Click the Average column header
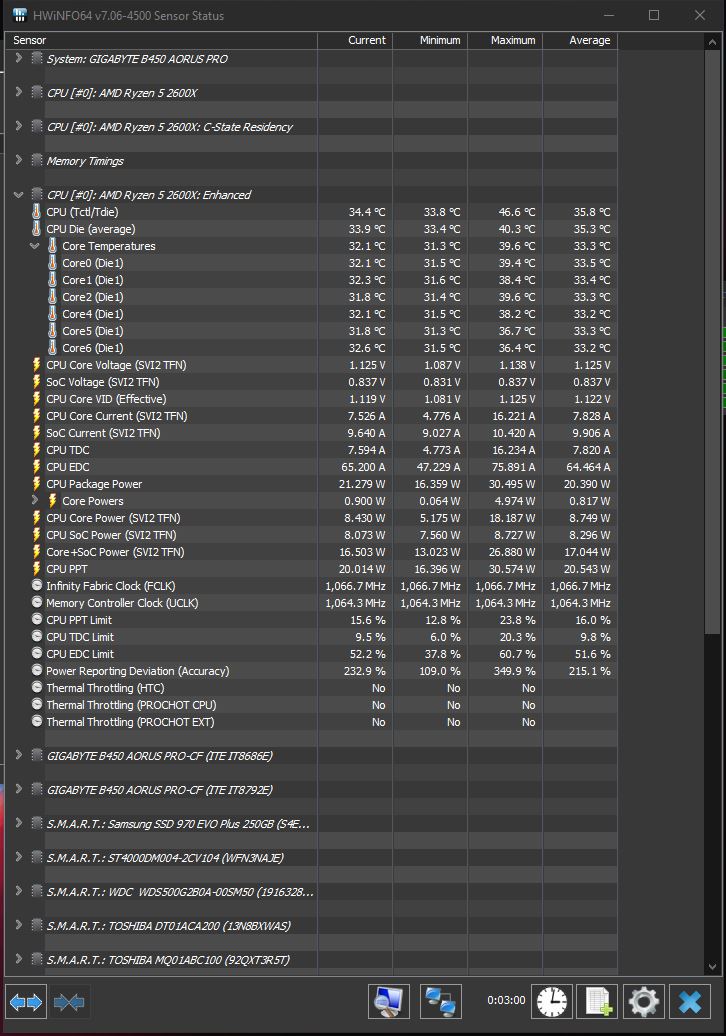This screenshot has width=726, height=1036. pyautogui.click(x=580, y=40)
